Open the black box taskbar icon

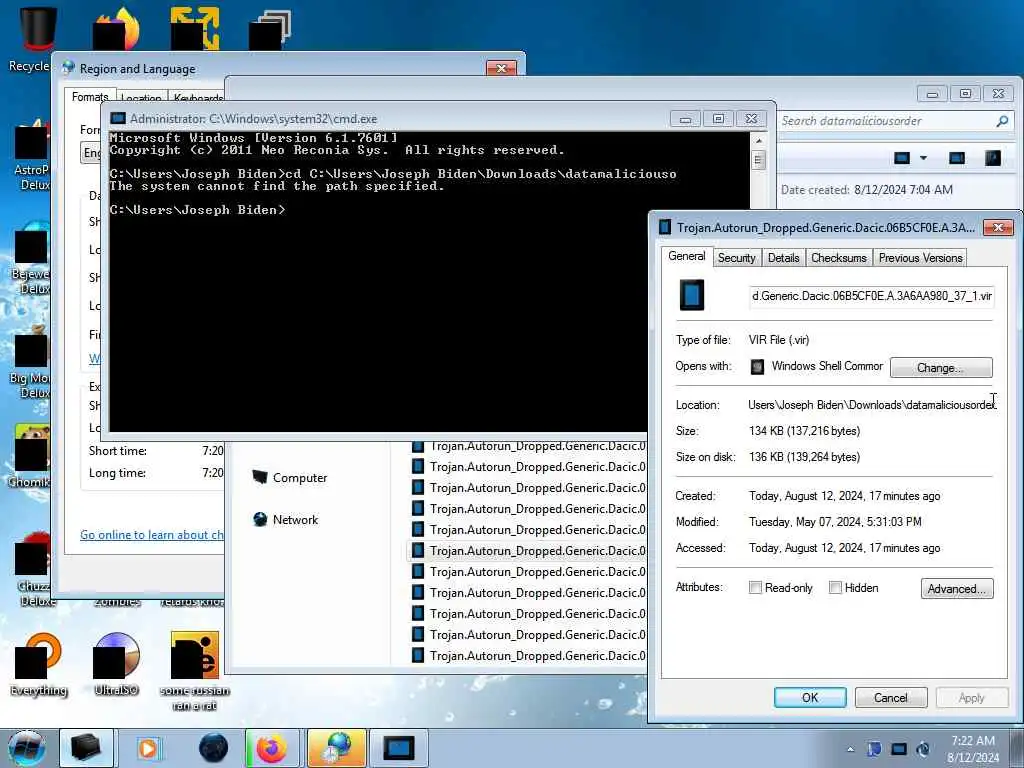[86, 748]
